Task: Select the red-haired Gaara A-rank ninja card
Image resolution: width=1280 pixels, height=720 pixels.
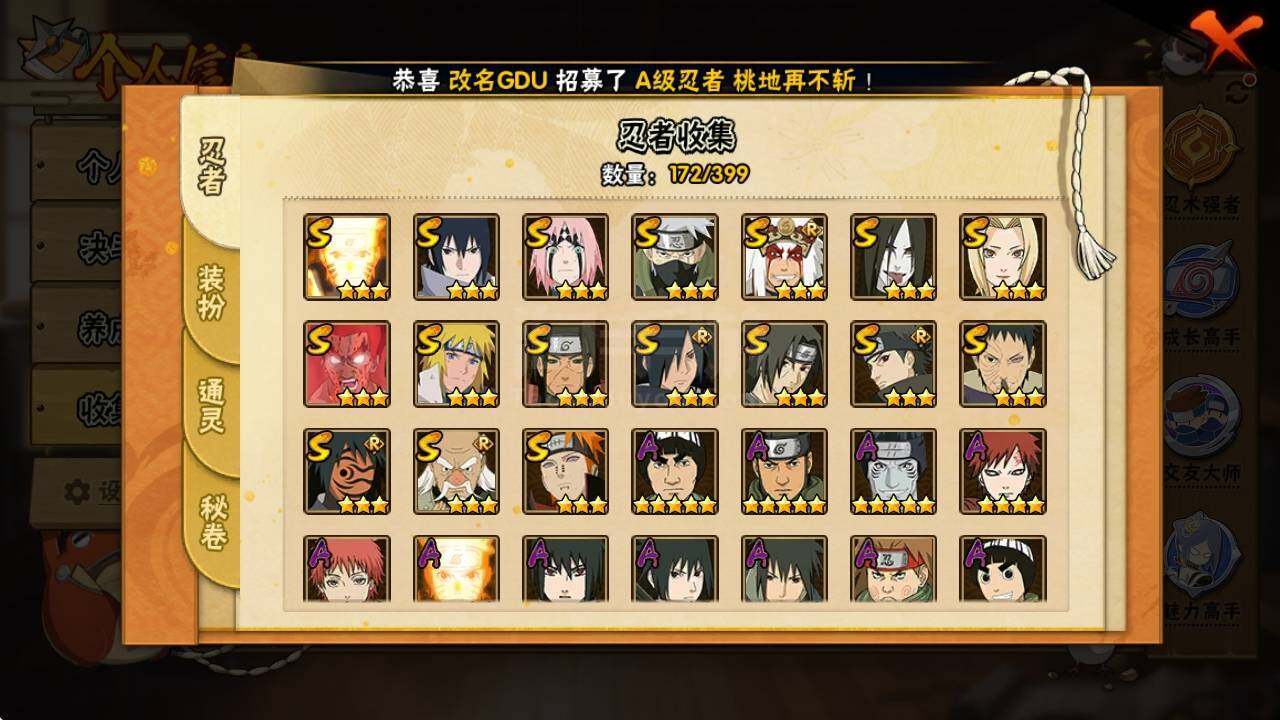Action: point(1002,472)
